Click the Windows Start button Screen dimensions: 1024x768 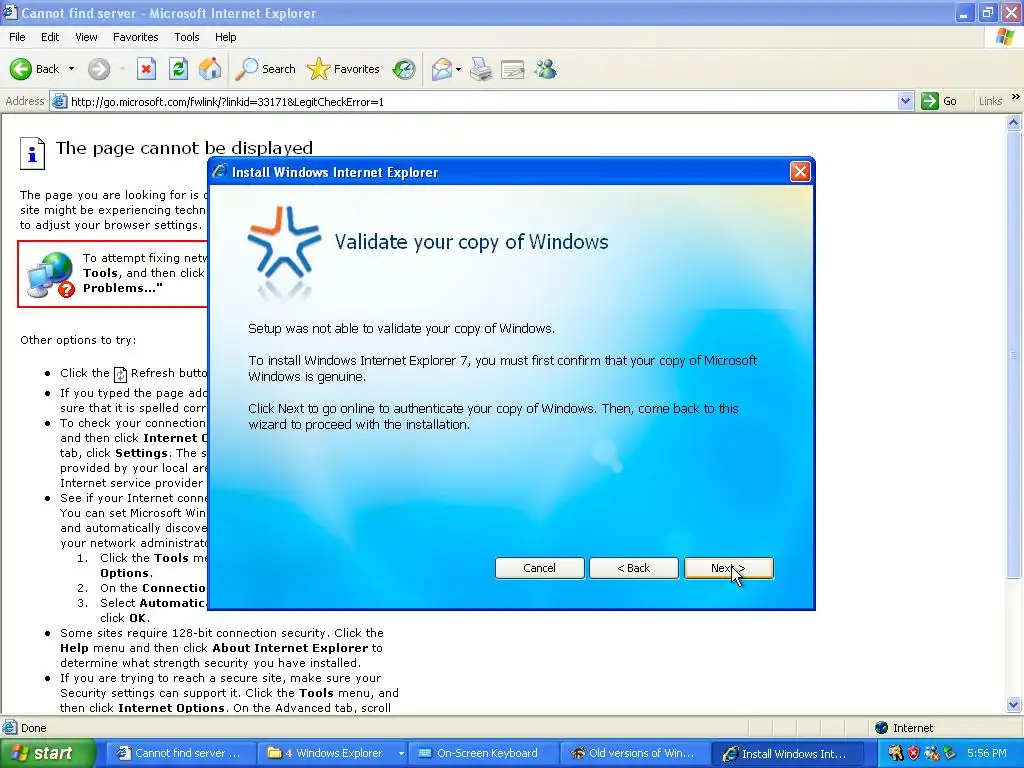pos(46,753)
